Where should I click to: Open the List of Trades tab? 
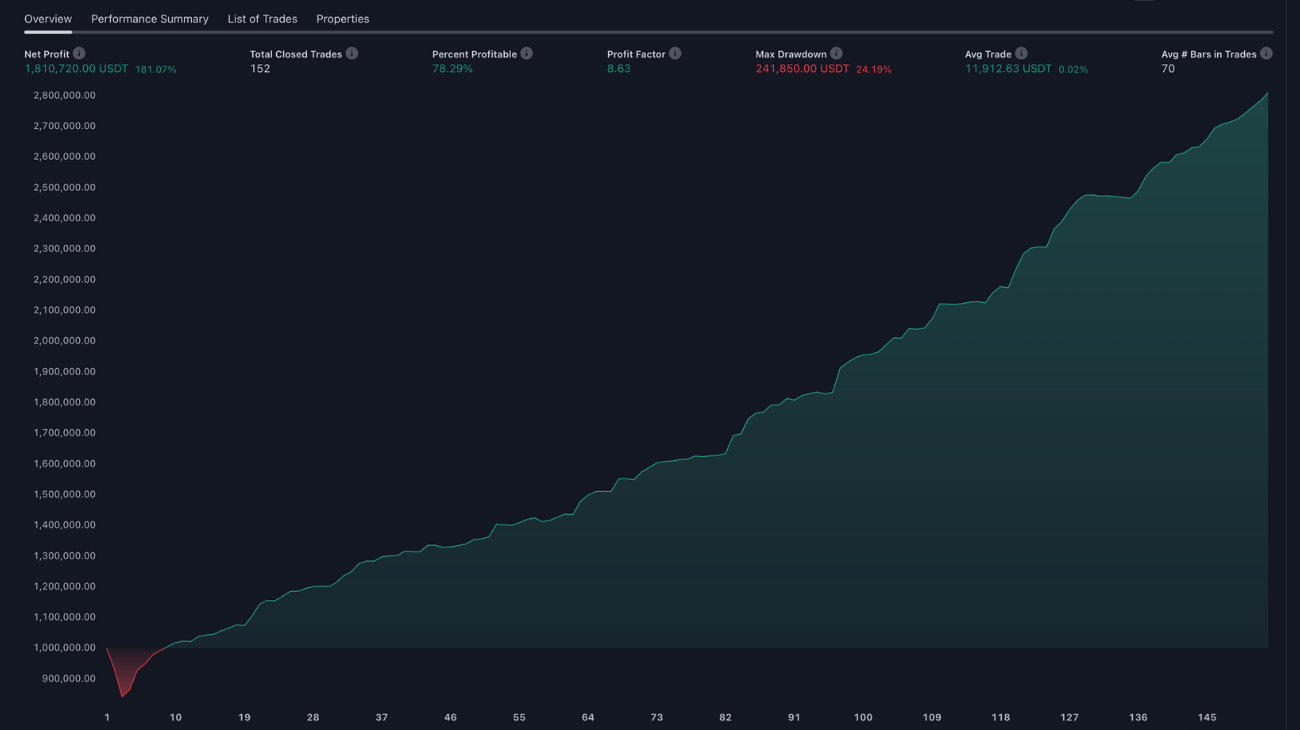(262, 19)
